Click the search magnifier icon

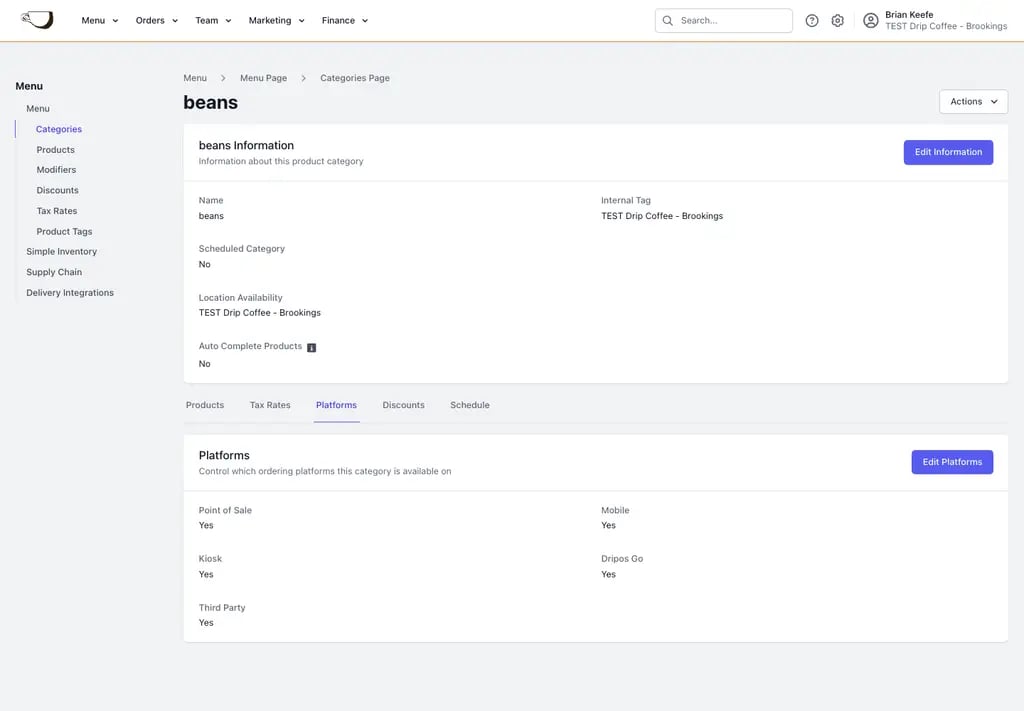click(667, 21)
